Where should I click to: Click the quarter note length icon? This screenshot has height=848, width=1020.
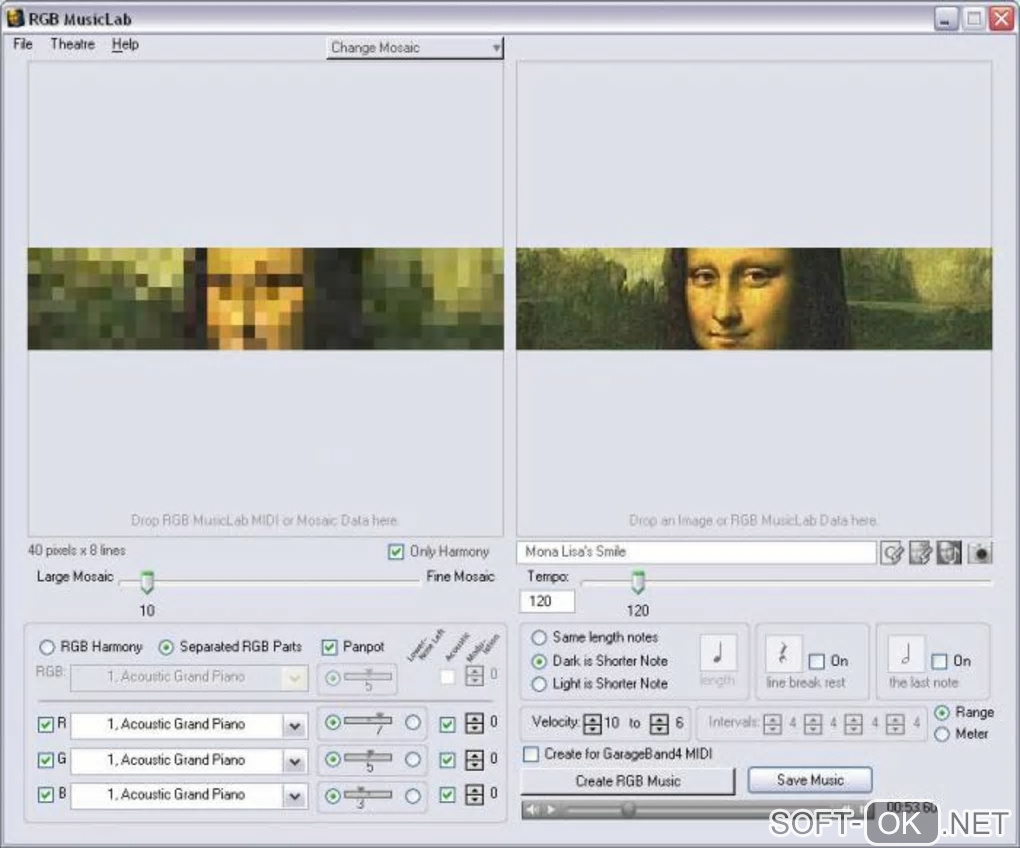click(718, 653)
